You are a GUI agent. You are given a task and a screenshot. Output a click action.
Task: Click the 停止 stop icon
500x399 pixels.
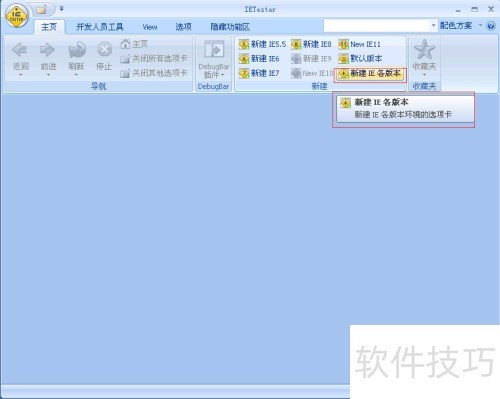tap(104, 50)
